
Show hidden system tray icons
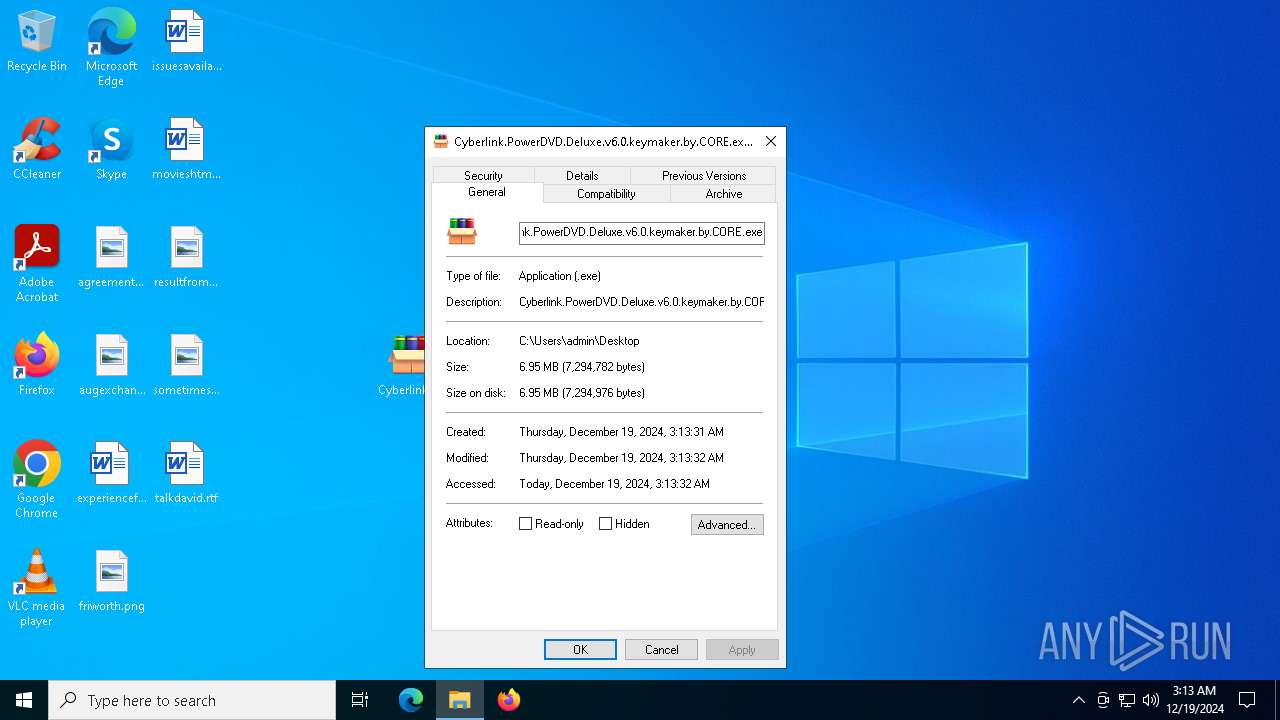tap(1078, 700)
